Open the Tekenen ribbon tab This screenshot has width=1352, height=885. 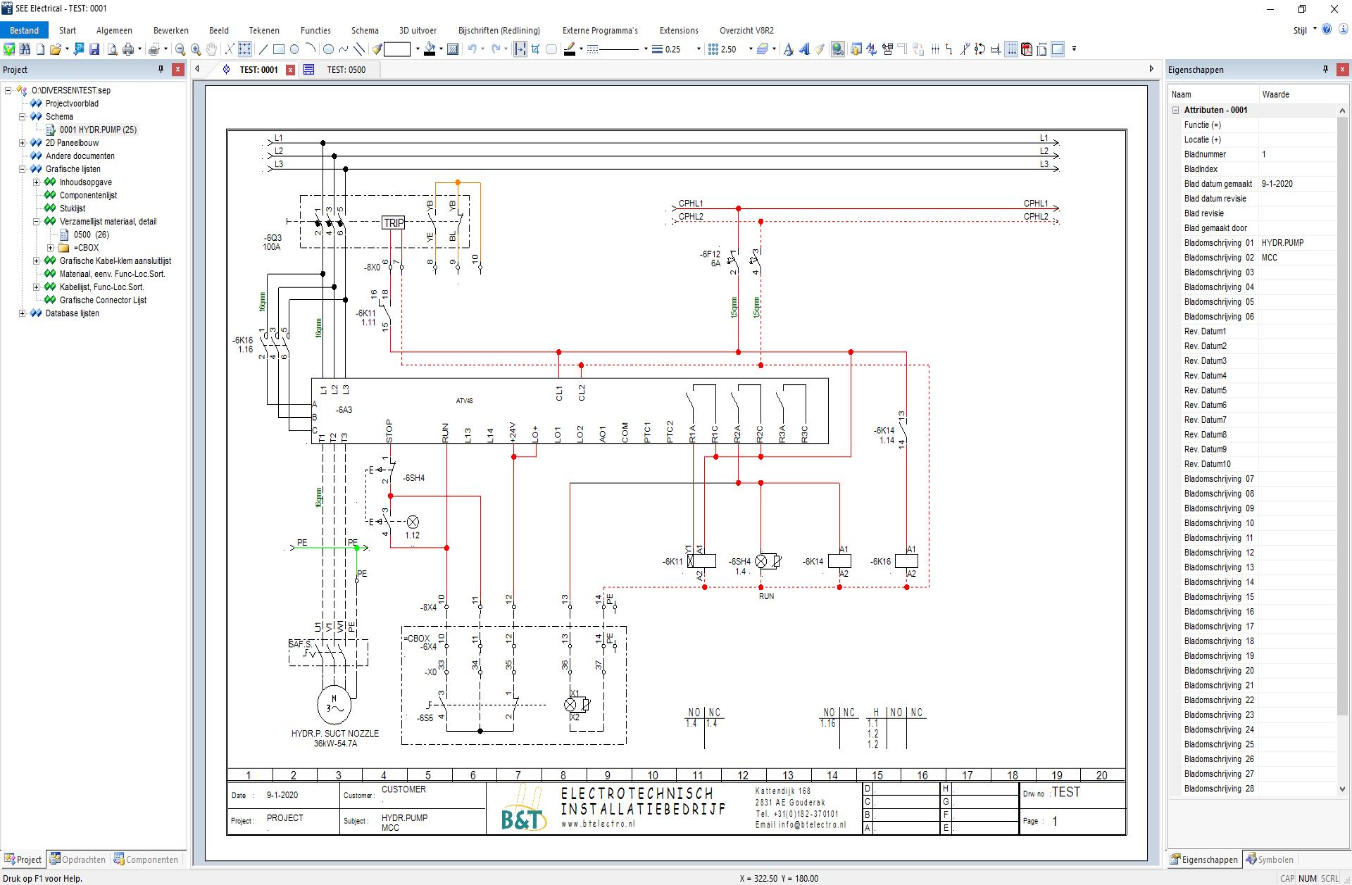coord(264,30)
